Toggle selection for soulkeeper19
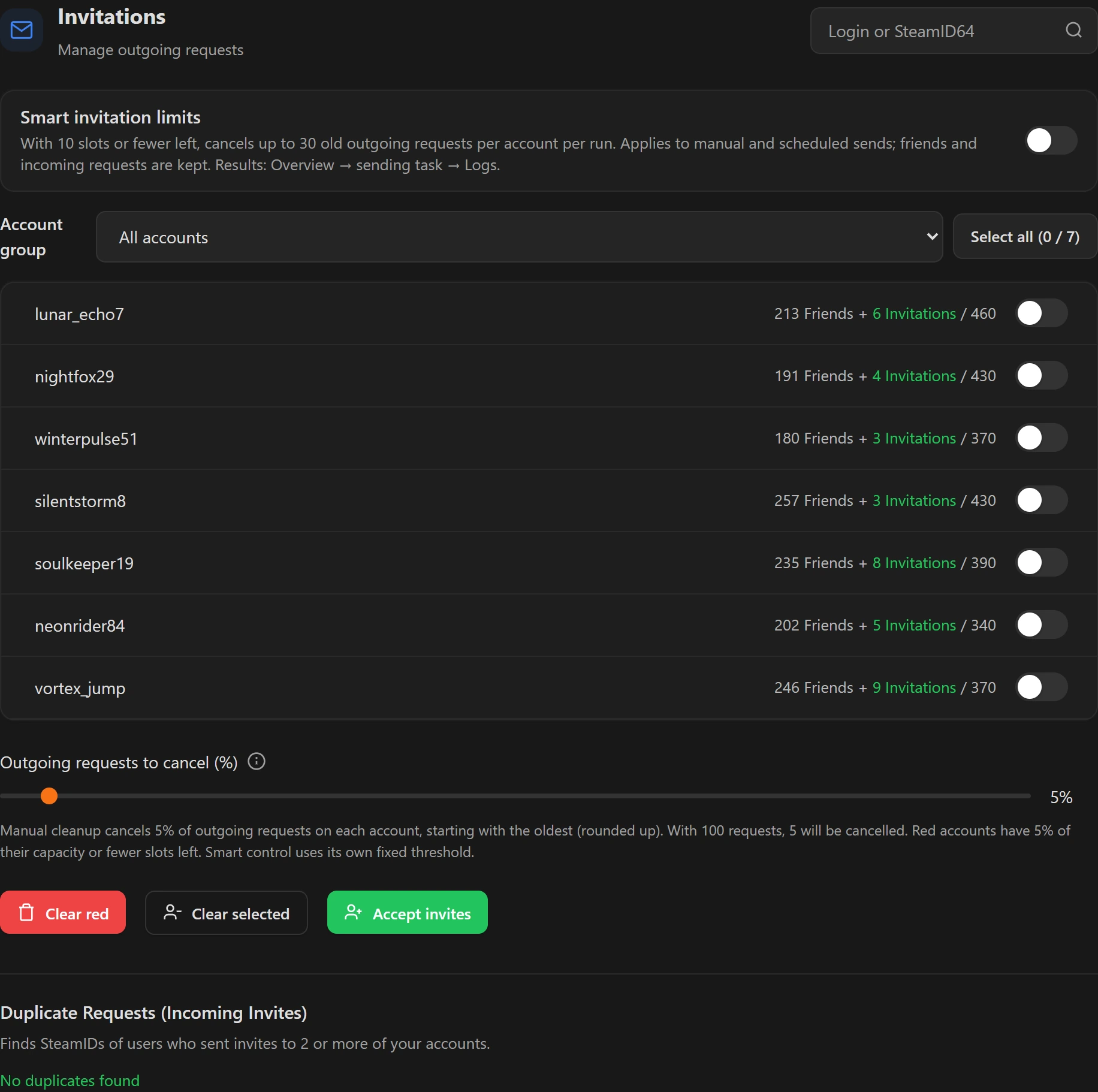This screenshot has width=1098, height=1092. coord(1042,563)
